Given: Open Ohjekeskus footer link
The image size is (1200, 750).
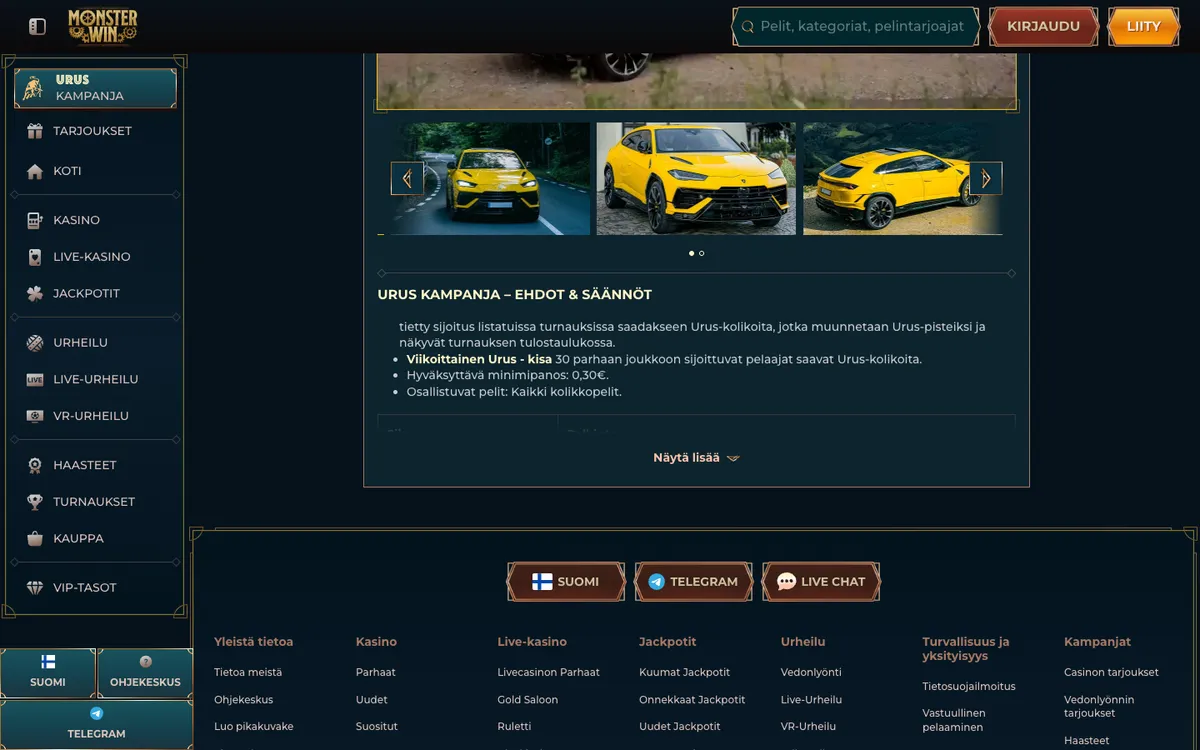Looking at the screenshot, I should [x=243, y=700].
